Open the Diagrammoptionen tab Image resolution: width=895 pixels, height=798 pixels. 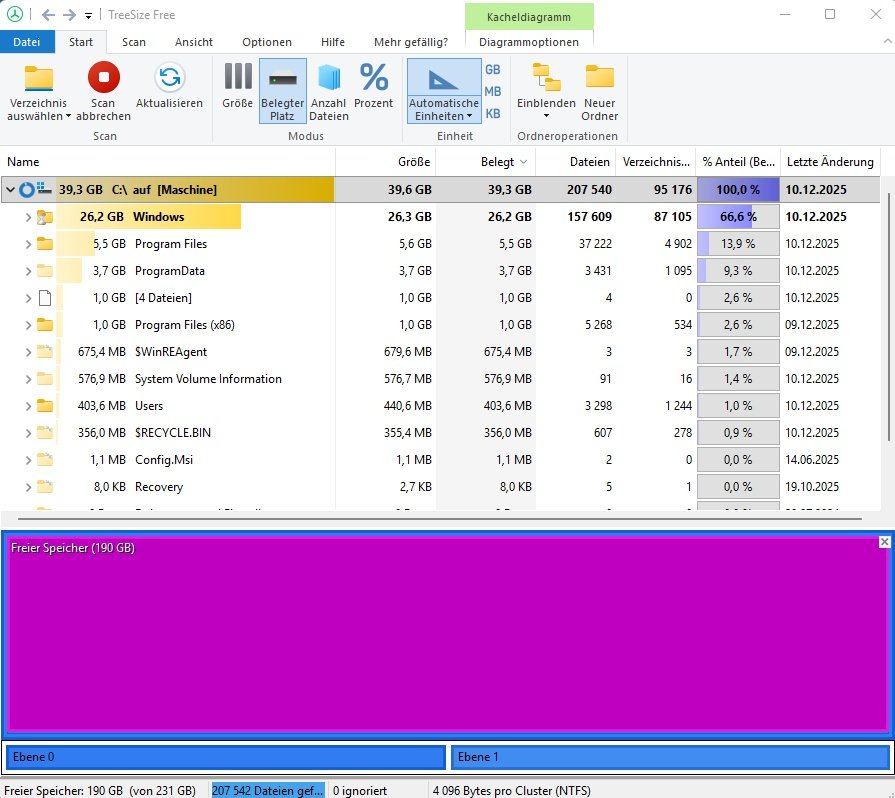point(529,42)
